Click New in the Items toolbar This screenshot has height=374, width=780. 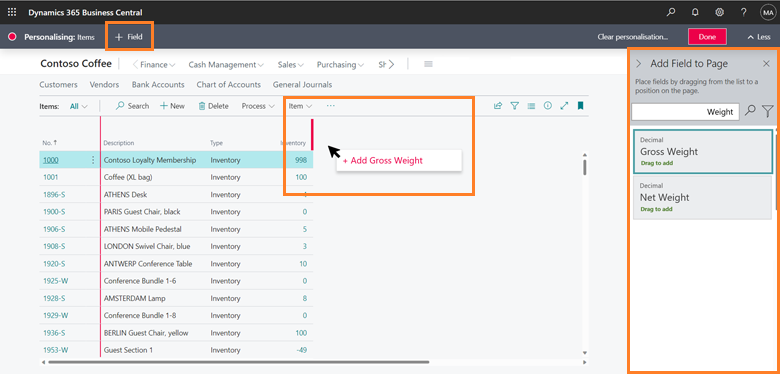(x=172, y=106)
